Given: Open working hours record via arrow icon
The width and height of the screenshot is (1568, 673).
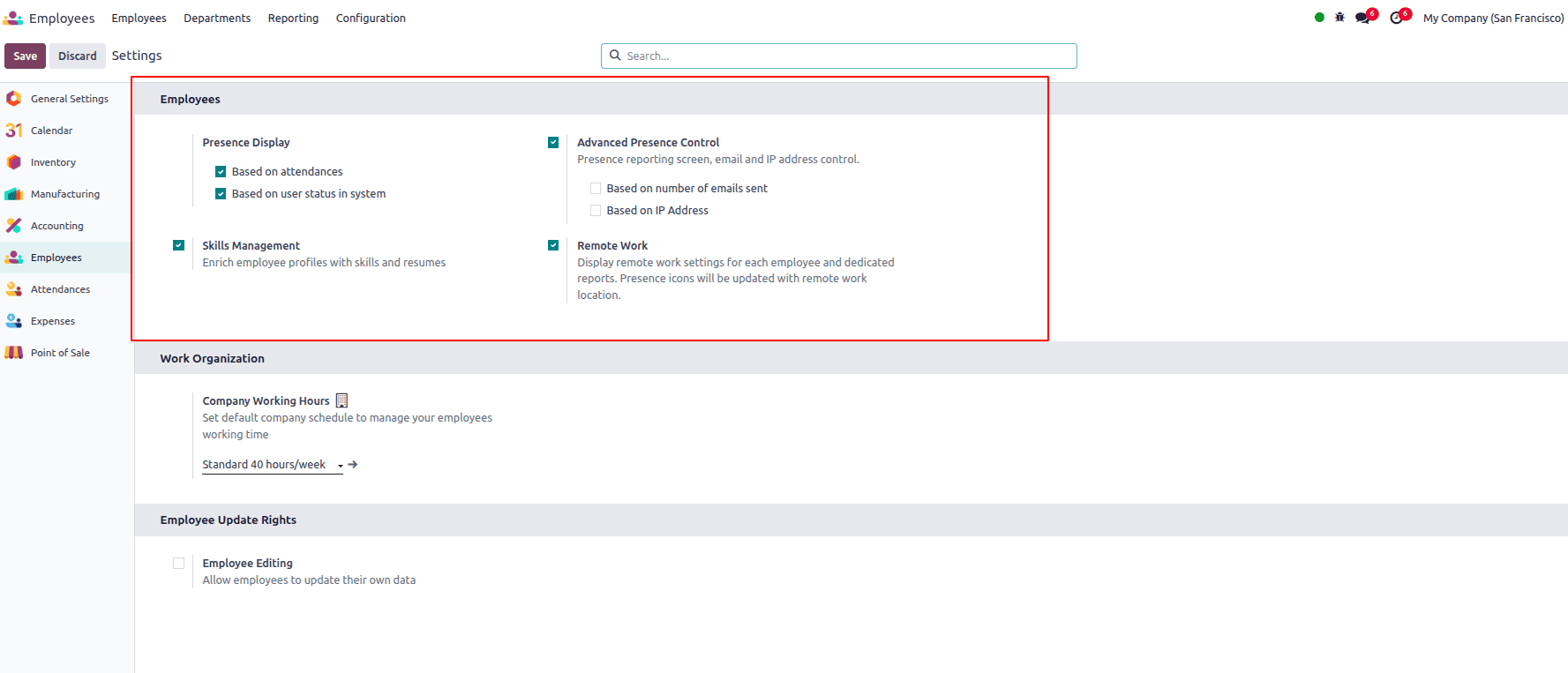Looking at the screenshot, I should (353, 464).
